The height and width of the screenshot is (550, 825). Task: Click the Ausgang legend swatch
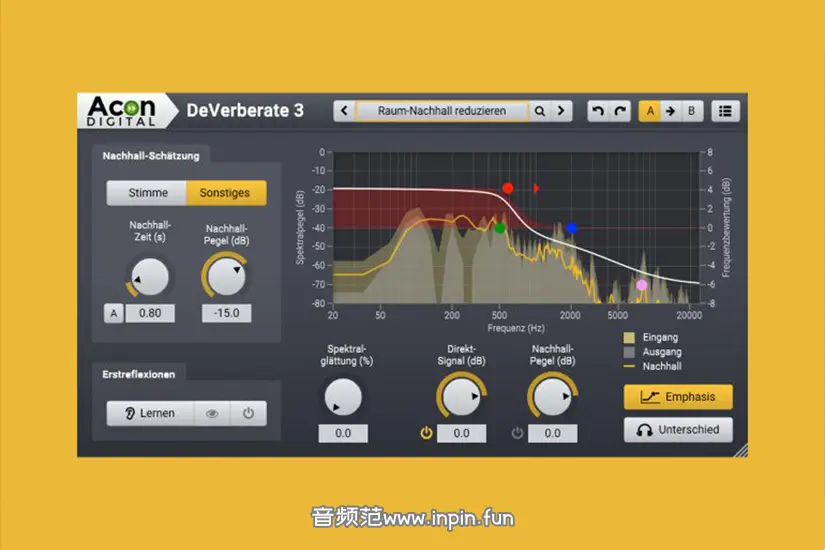629,352
